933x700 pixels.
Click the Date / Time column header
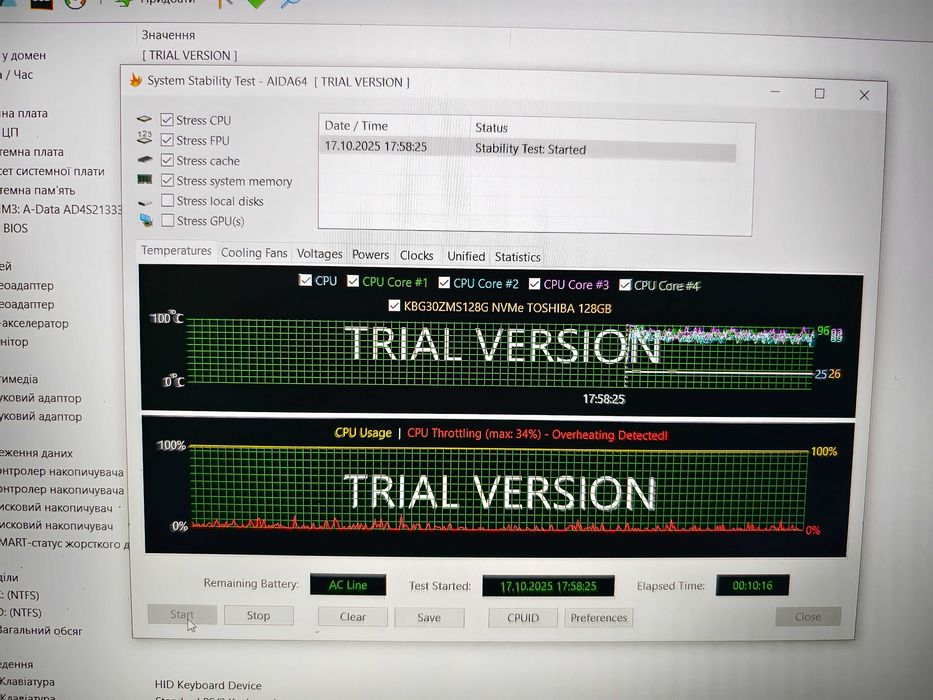click(395, 126)
